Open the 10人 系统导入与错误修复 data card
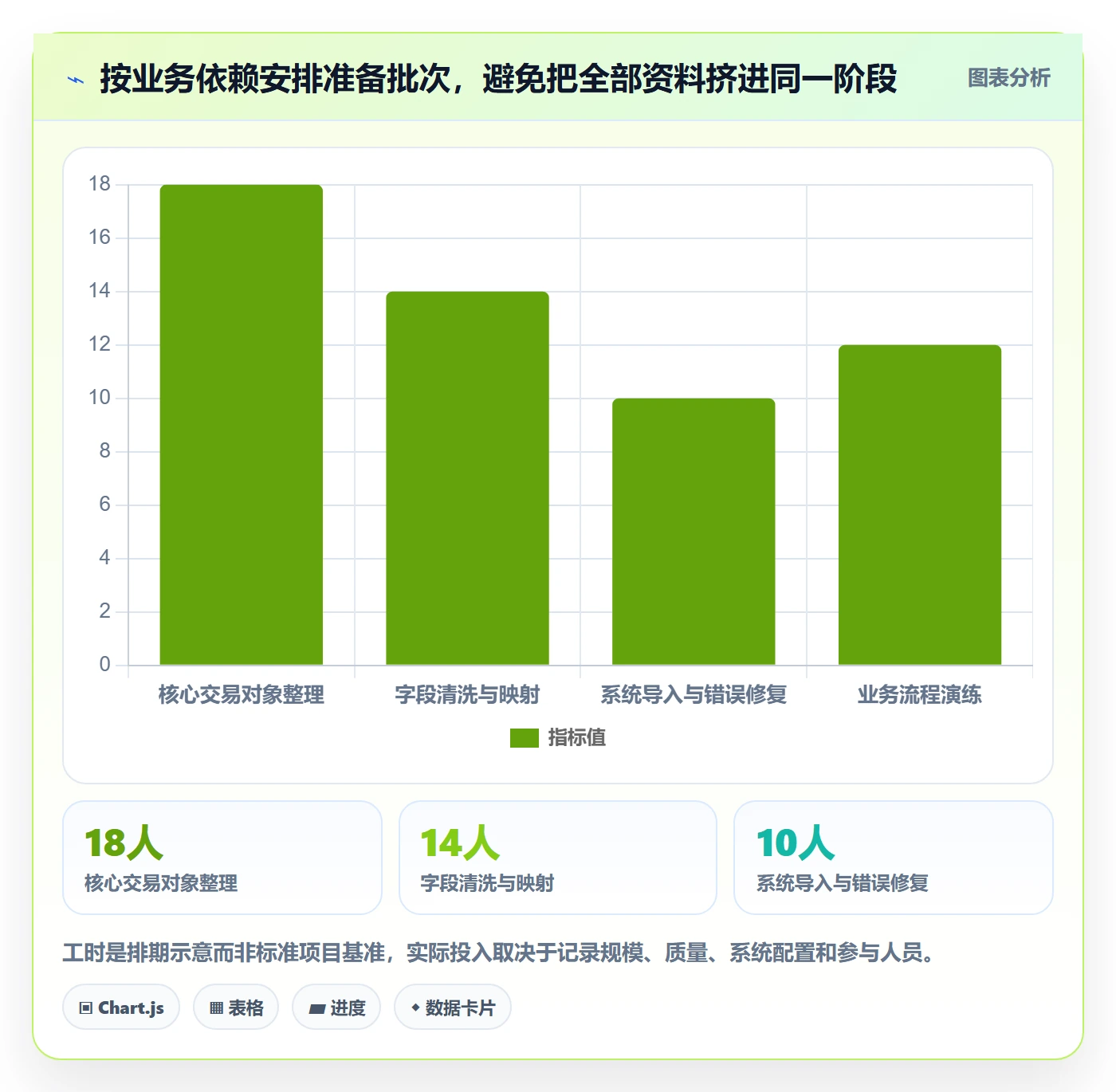1116x1092 pixels. point(894,858)
